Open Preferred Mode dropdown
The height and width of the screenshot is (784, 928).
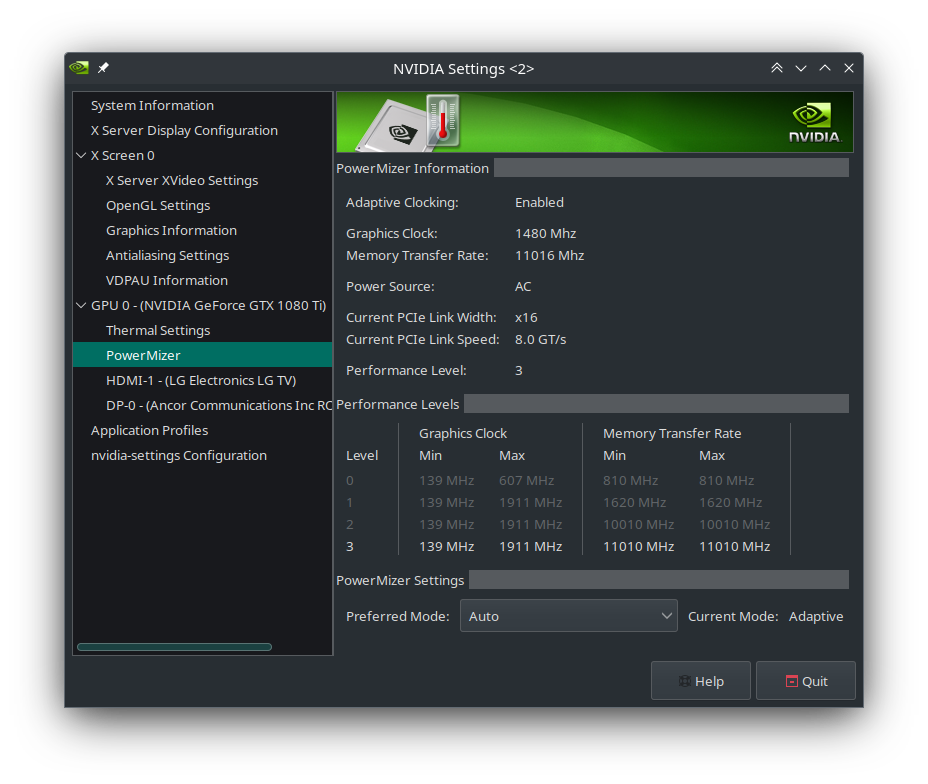tap(568, 616)
